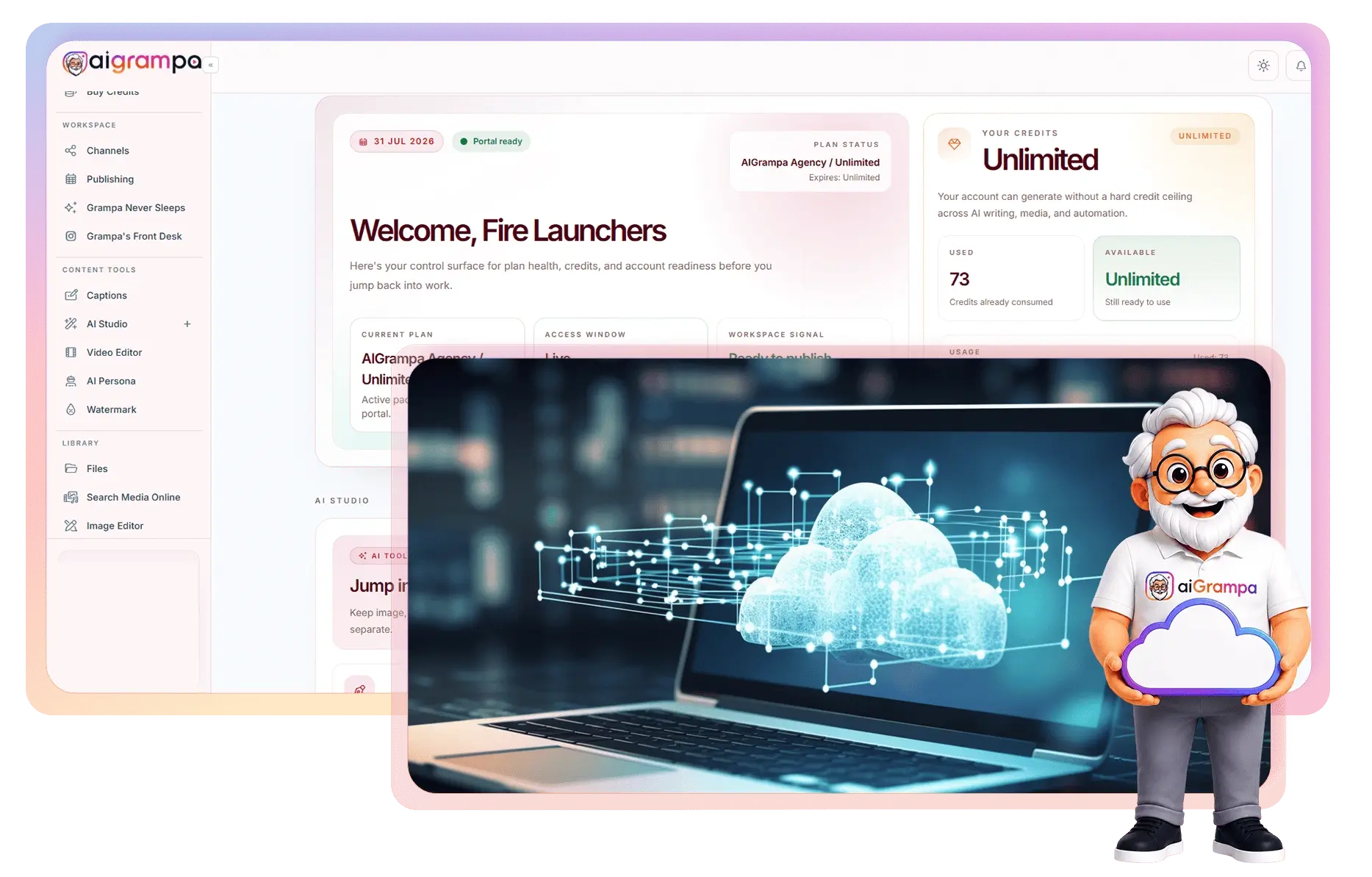Click the CONTENT TOOLS section header
Image resolution: width=1372 pixels, height=877 pixels.
pos(99,271)
